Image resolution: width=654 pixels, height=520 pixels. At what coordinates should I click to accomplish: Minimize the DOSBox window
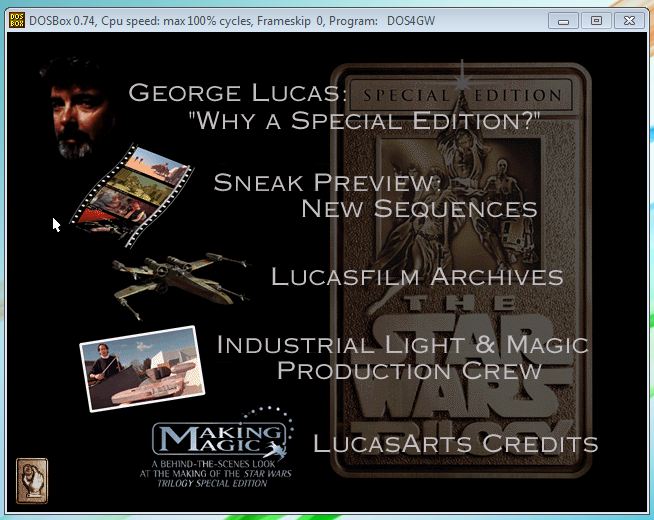point(563,20)
